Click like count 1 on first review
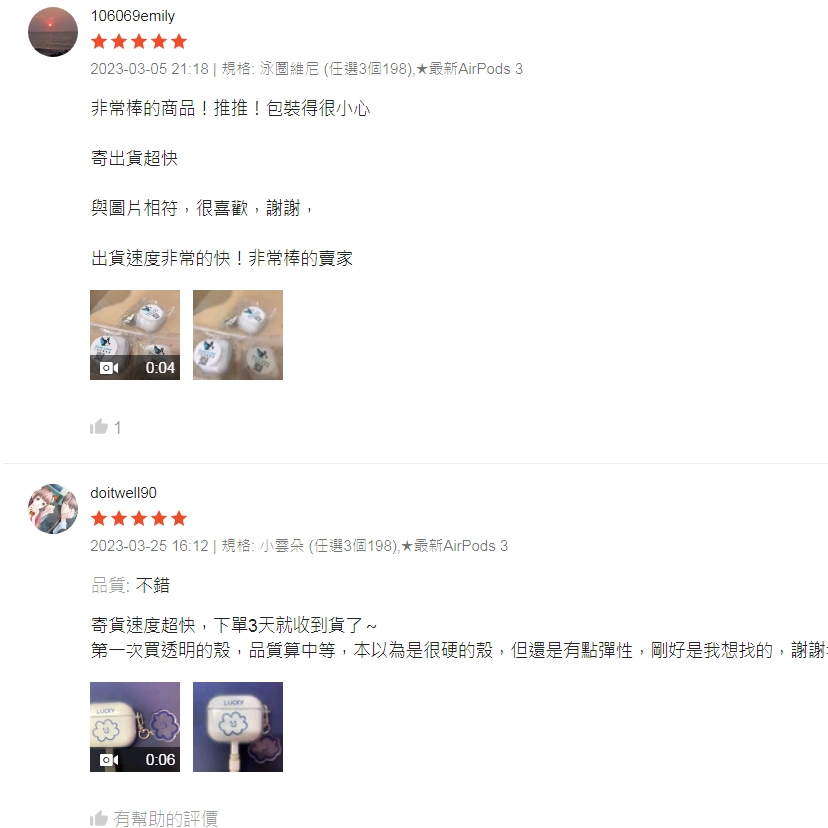This screenshot has width=828, height=828. [118, 428]
